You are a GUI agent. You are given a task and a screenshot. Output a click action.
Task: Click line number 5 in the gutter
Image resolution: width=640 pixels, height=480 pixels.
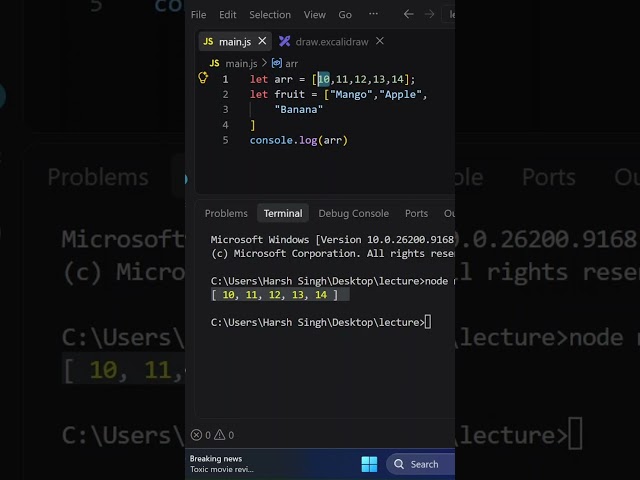(x=225, y=140)
